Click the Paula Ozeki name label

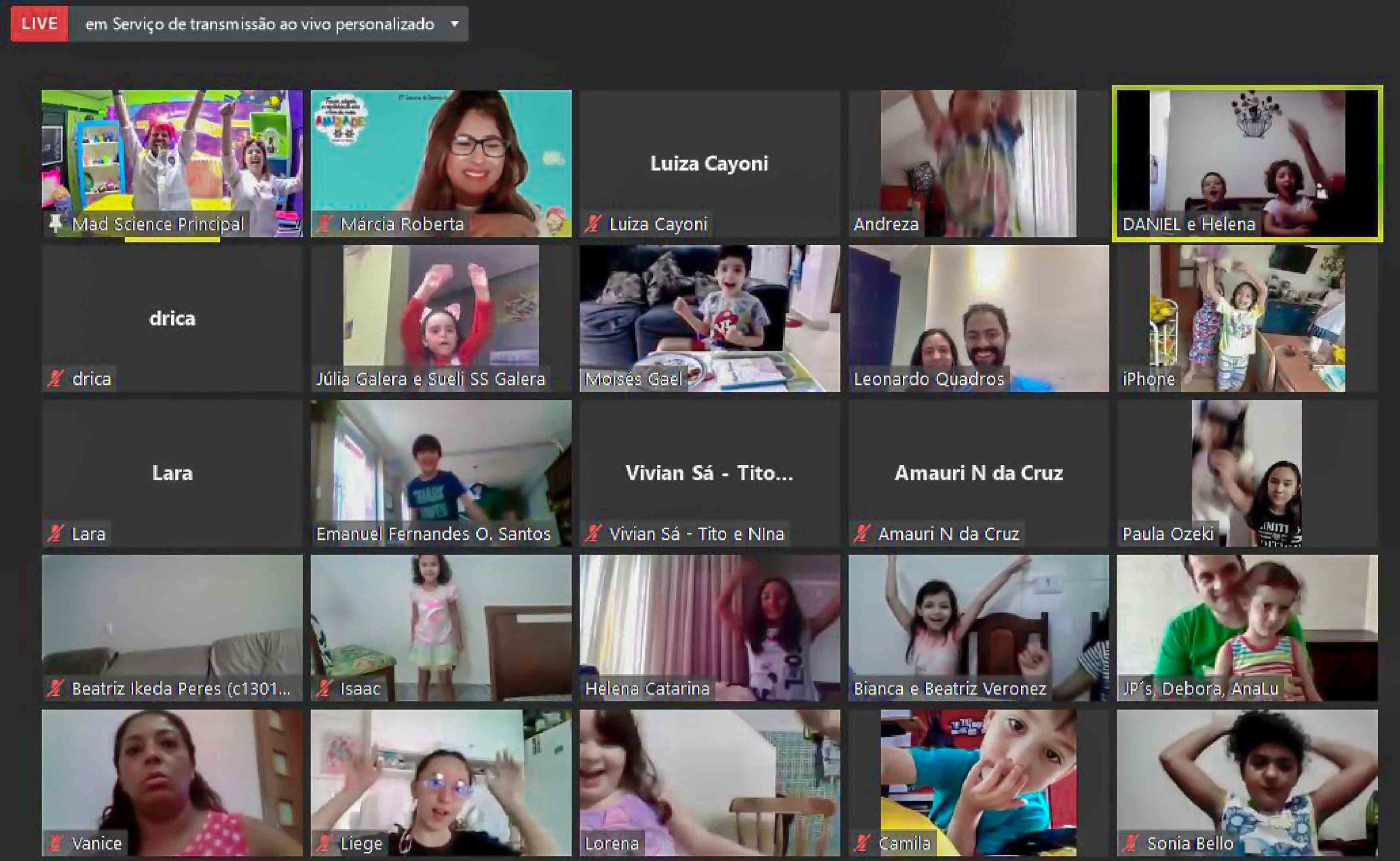tap(1167, 534)
